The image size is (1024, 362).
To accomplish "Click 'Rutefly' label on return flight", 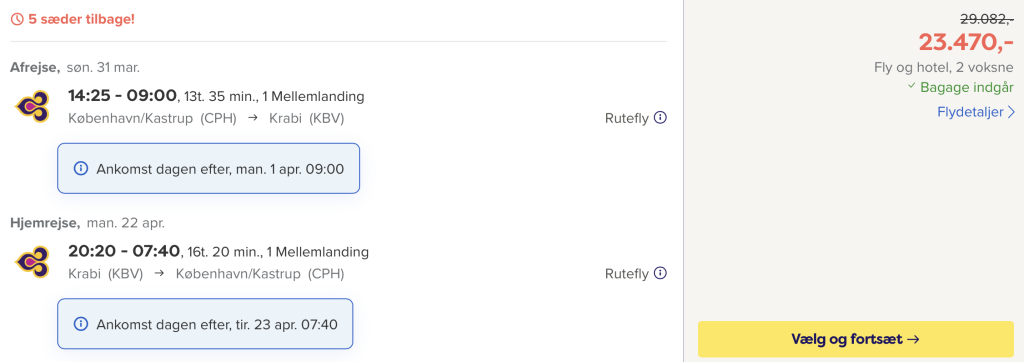I will click(x=627, y=273).
